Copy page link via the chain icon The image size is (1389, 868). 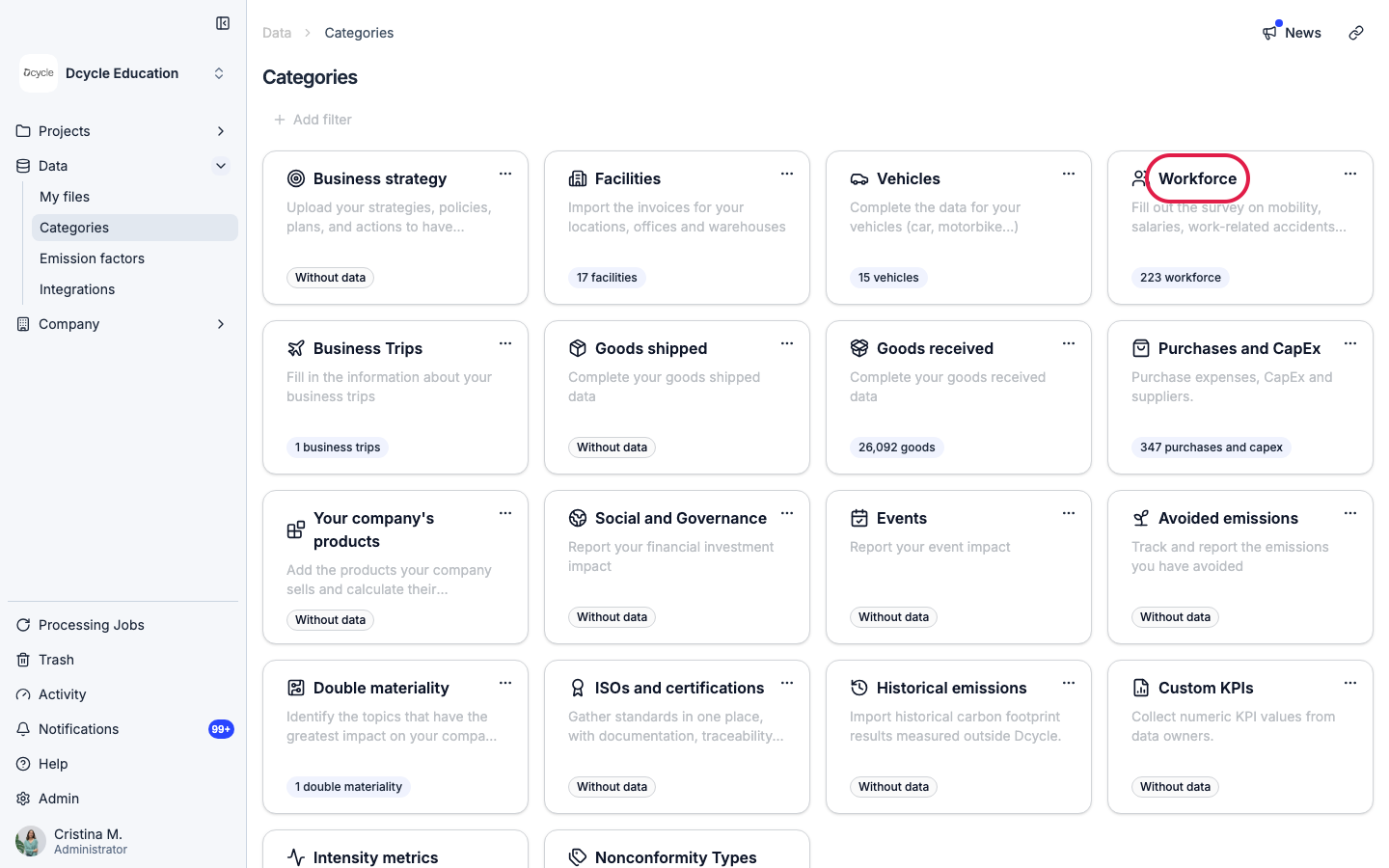[1356, 33]
